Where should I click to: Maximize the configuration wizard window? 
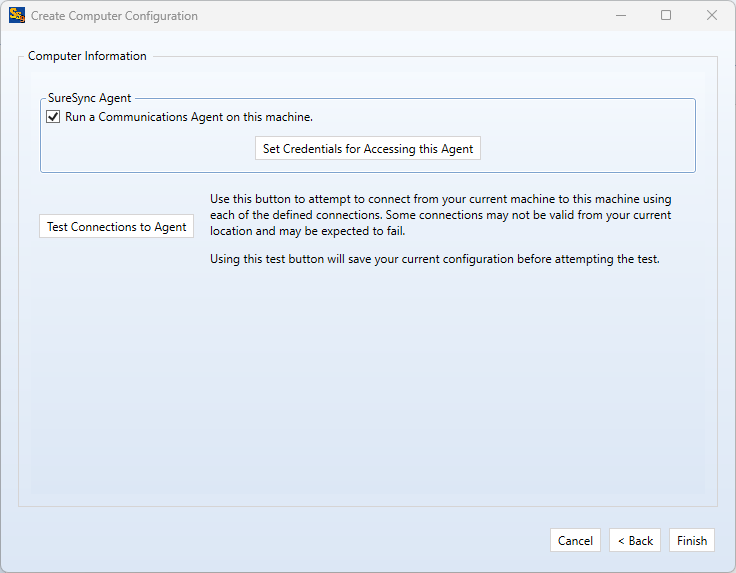pos(666,16)
